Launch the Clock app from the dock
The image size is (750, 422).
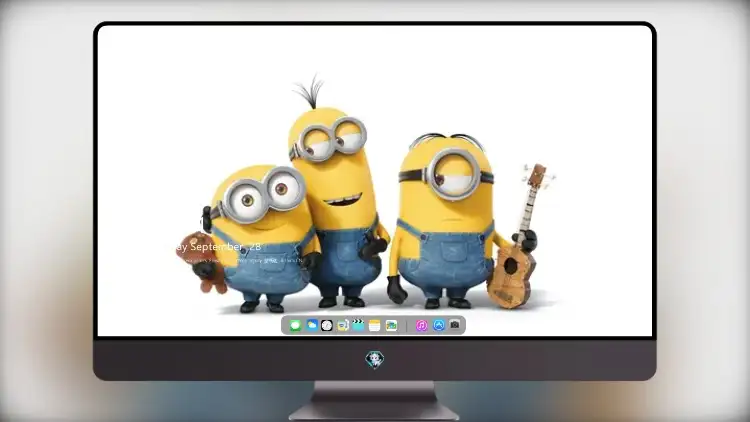click(x=327, y=325)
